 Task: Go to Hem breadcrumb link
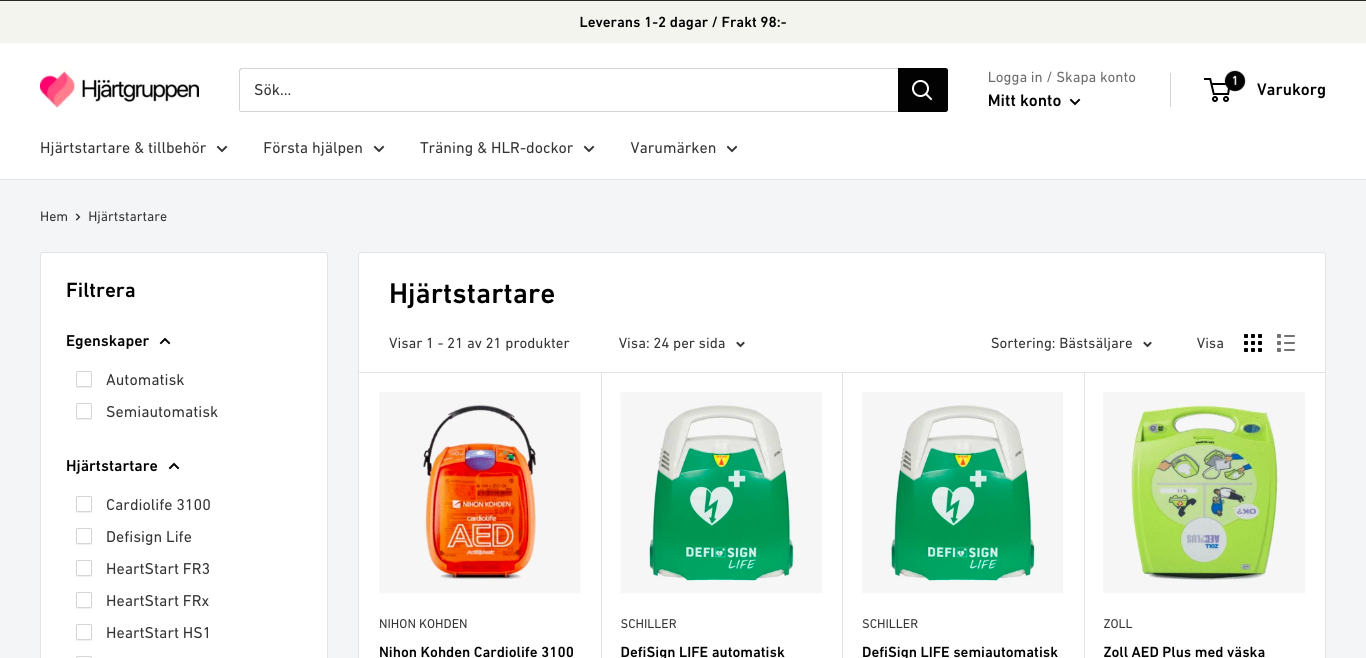click(54, 216)
